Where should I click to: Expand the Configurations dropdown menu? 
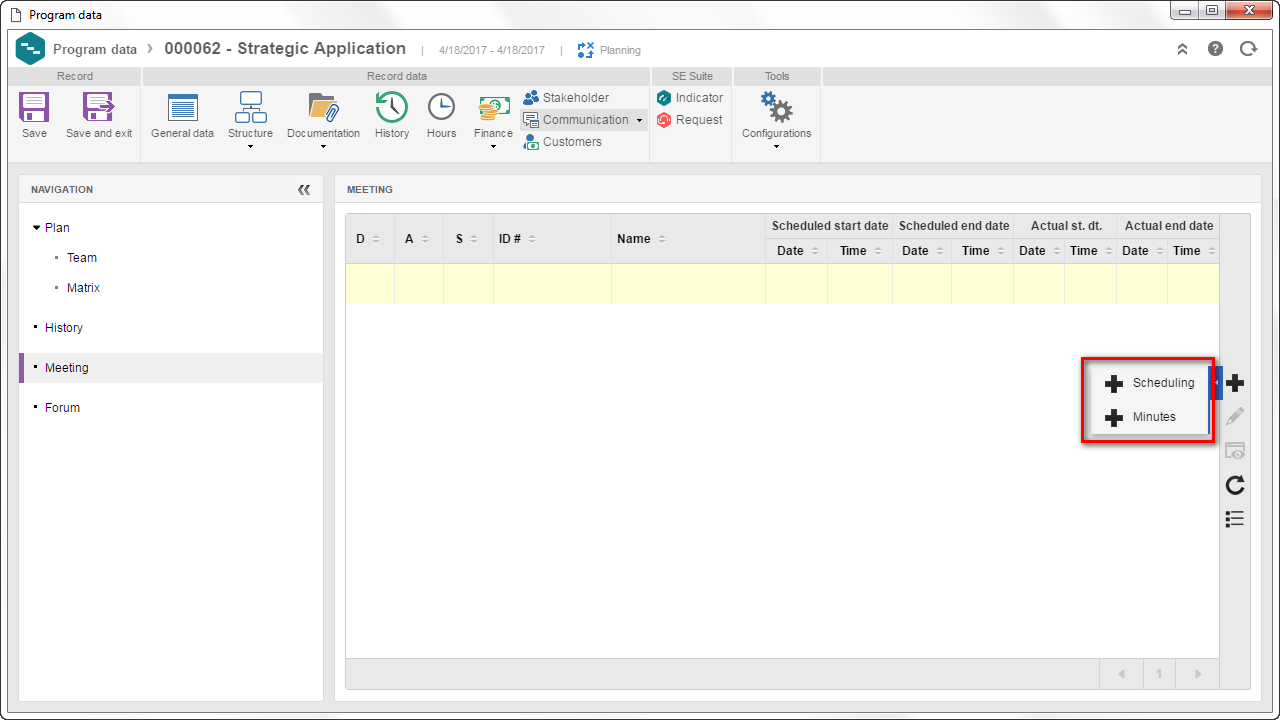(x=776, y=147)
